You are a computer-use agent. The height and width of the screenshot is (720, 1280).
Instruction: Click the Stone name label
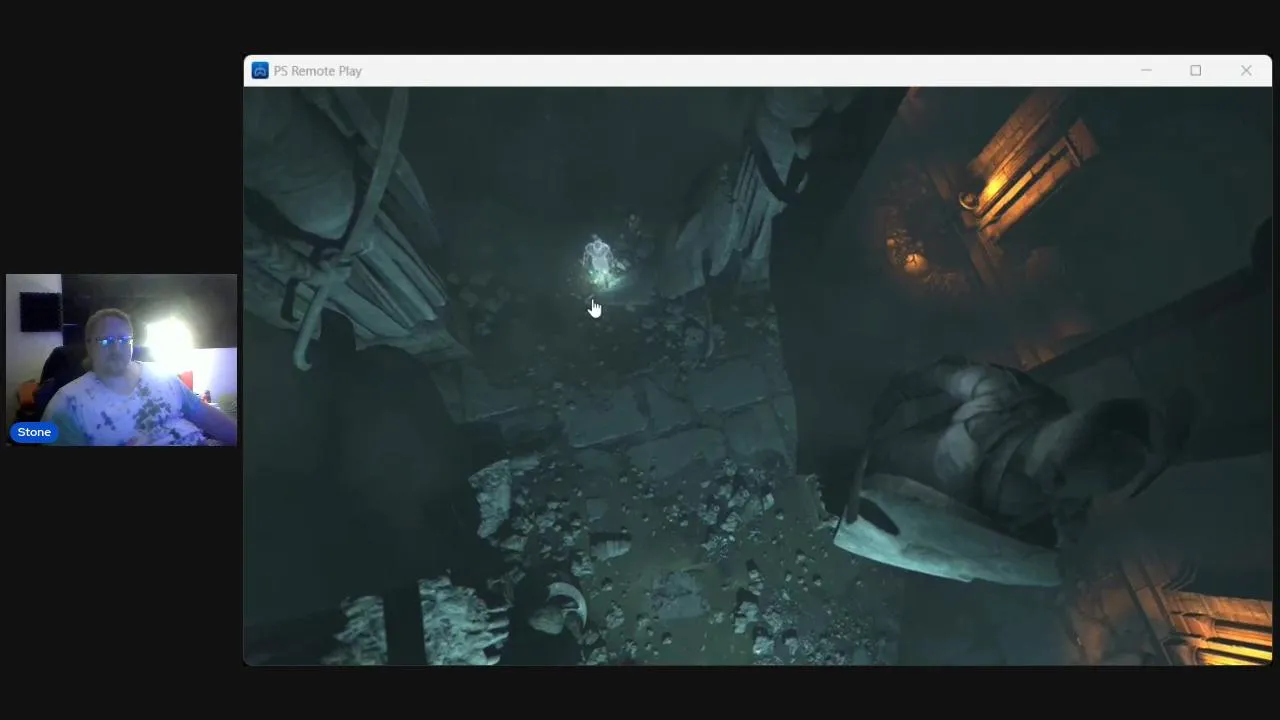[34, 432]
